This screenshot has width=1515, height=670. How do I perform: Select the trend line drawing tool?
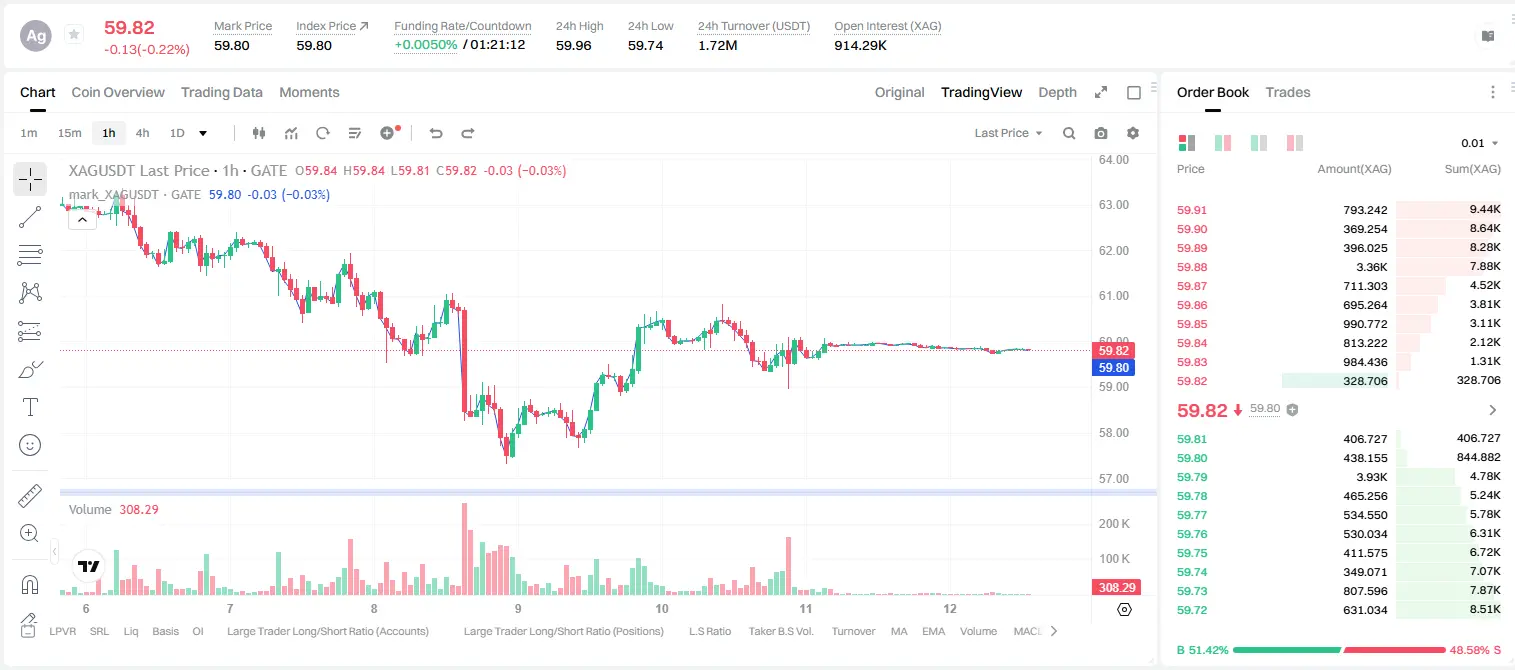30,217
